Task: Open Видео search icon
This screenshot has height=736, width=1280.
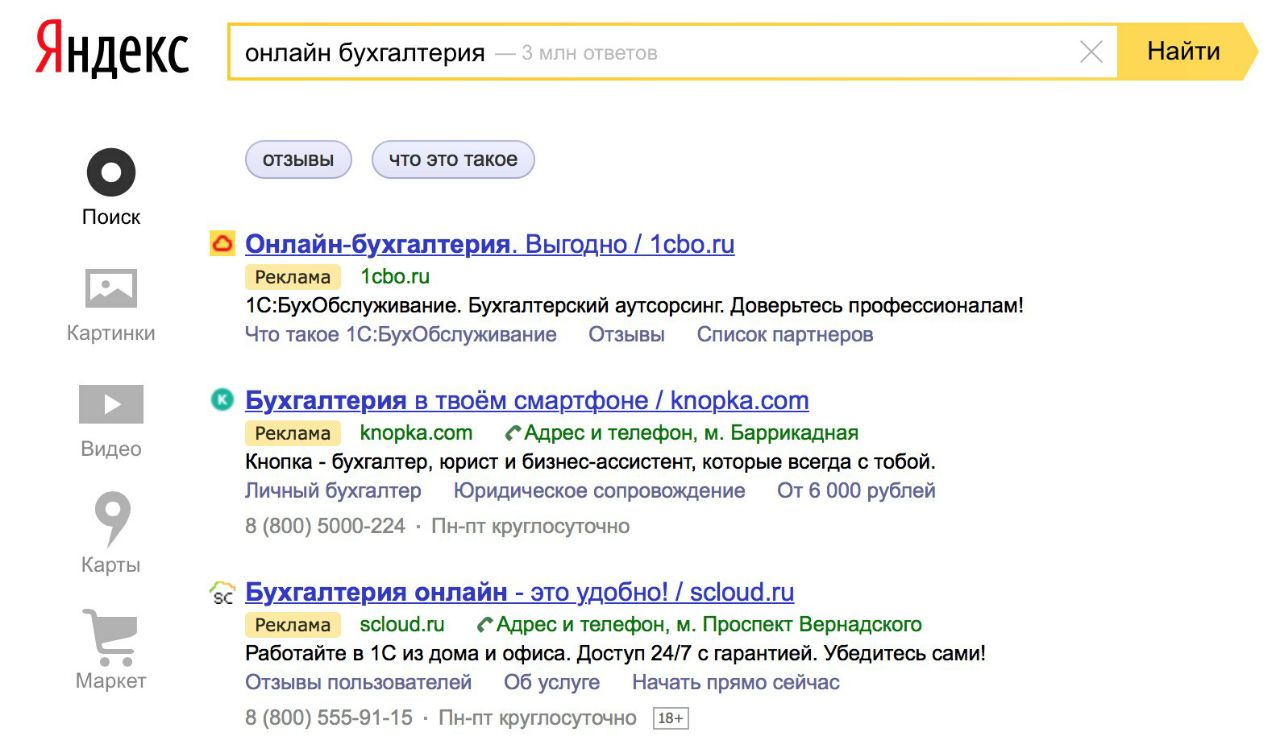Action: click(x=111, y=405)
